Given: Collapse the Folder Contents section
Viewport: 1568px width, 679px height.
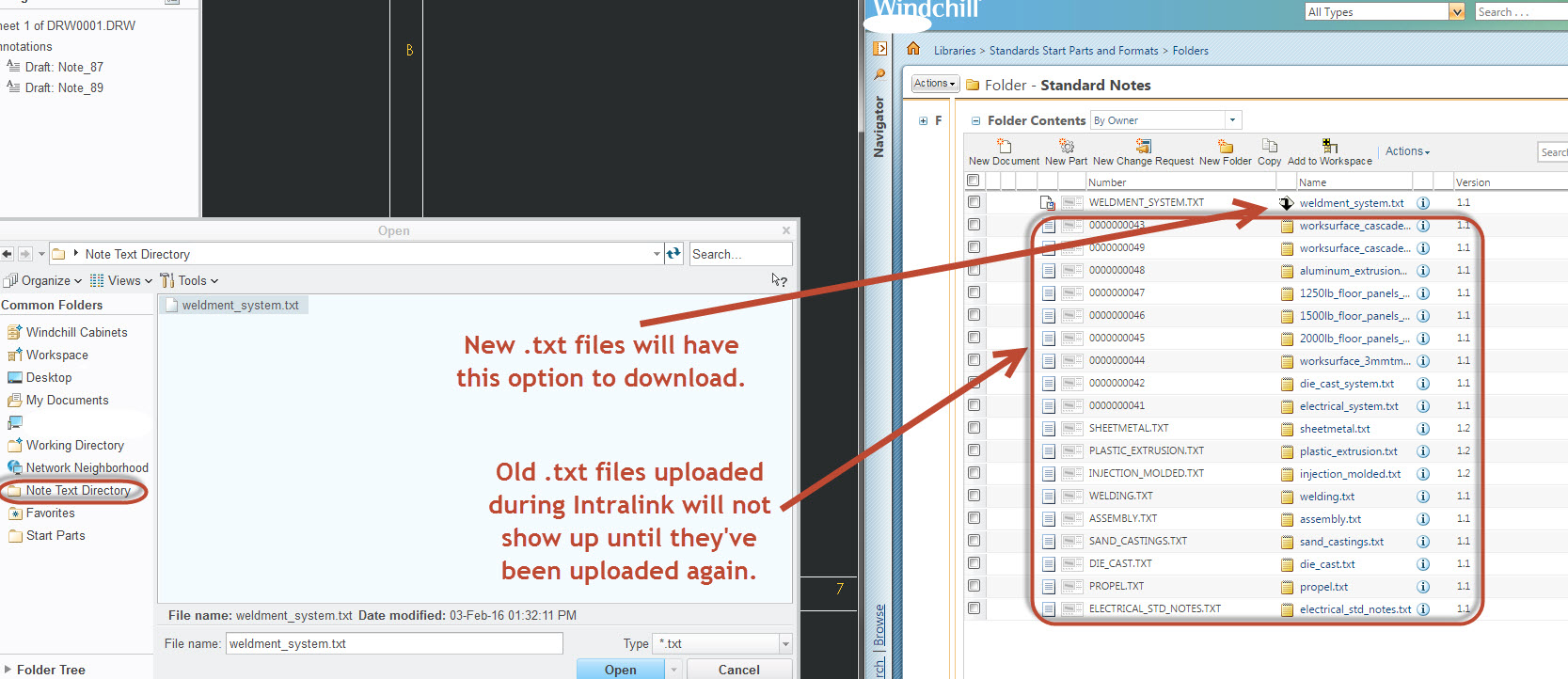Looking at the screenshot, I should (975, 120).
